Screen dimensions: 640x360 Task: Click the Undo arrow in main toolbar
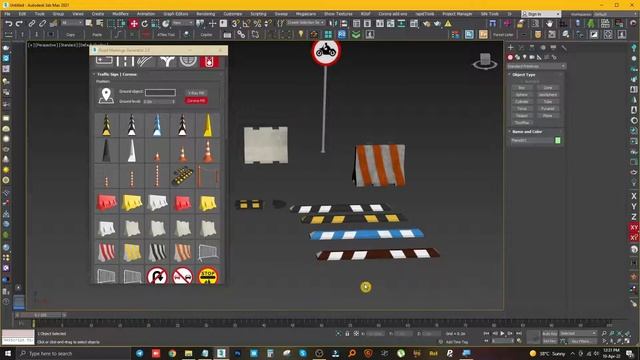pos(8,24)
